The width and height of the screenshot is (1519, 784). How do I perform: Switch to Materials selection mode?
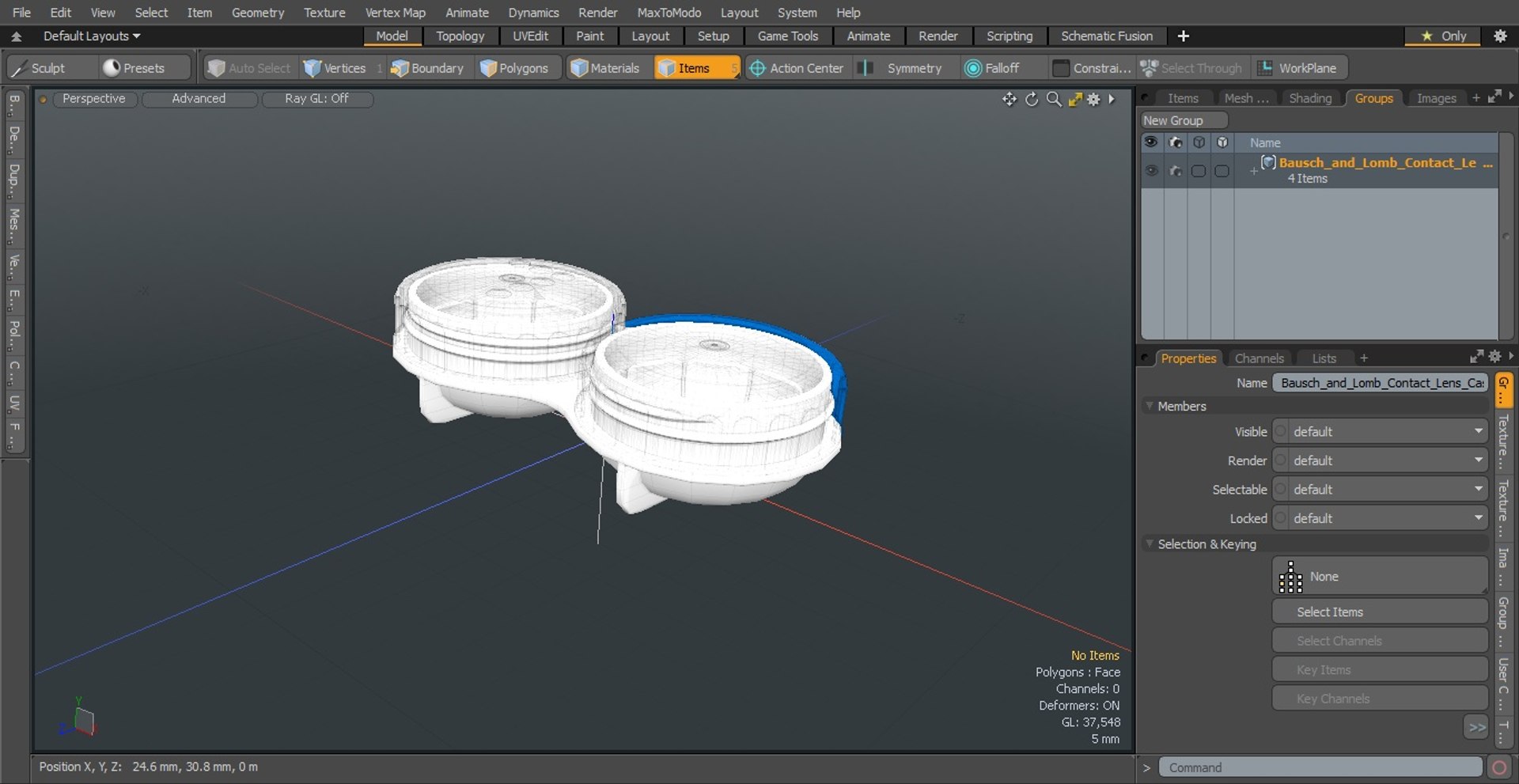point(605,68)
